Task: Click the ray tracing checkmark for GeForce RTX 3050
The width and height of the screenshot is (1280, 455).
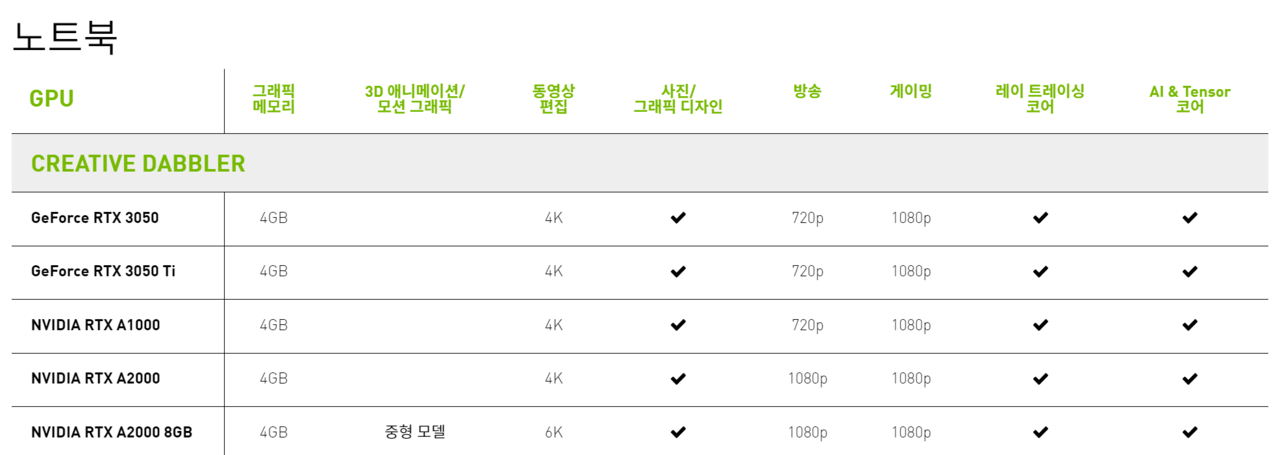Action: click(1040, 218)
